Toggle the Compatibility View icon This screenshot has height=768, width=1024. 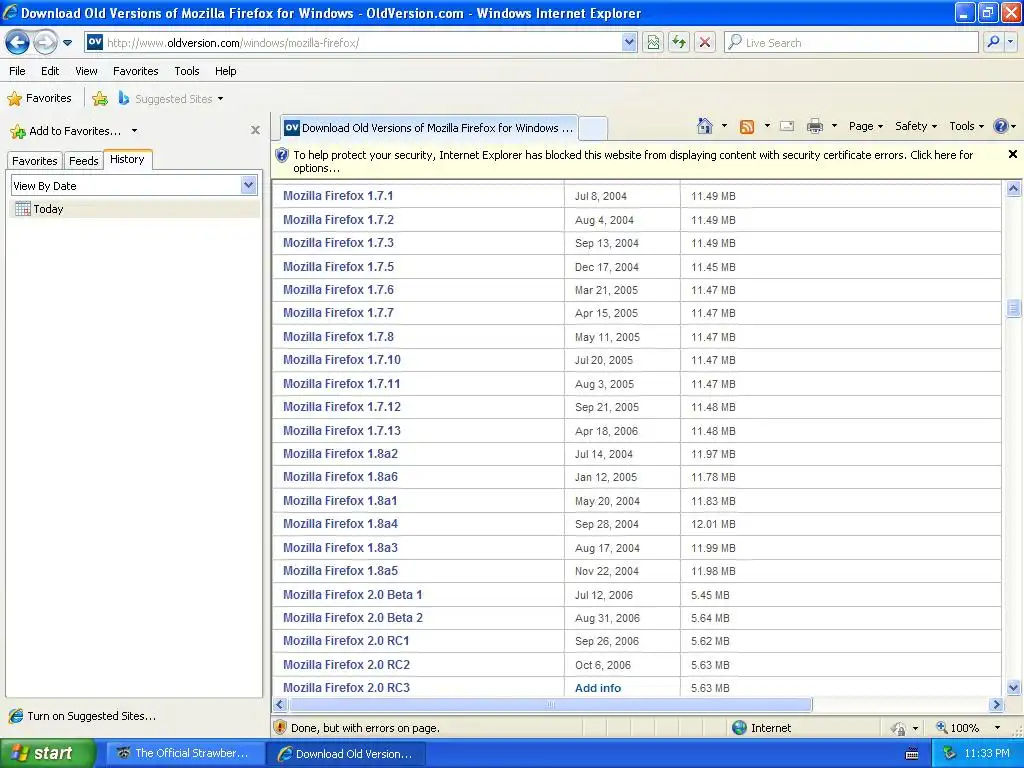pyautogui.click(x=653, y=43)
